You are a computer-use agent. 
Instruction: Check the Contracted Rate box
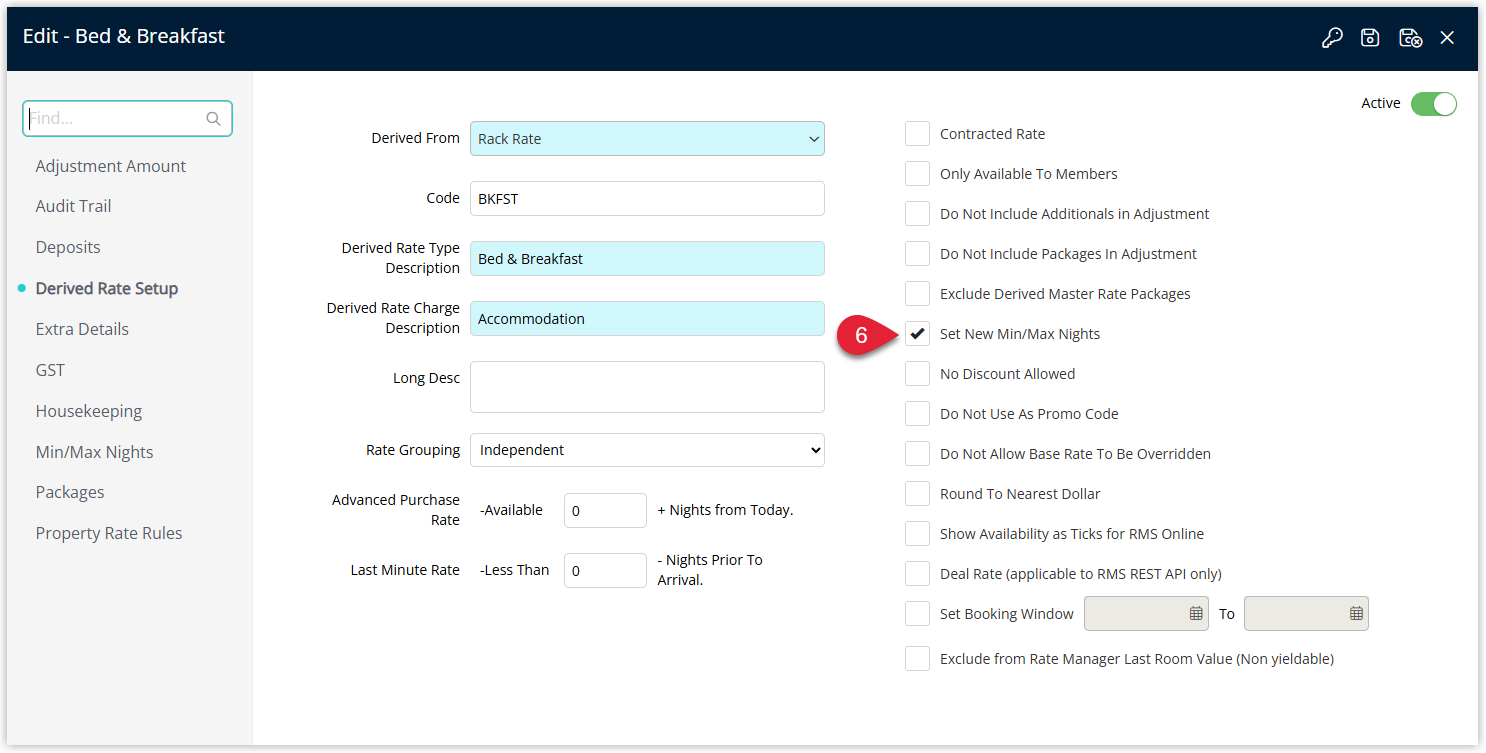pyautogui.click(x=917, y=134)
